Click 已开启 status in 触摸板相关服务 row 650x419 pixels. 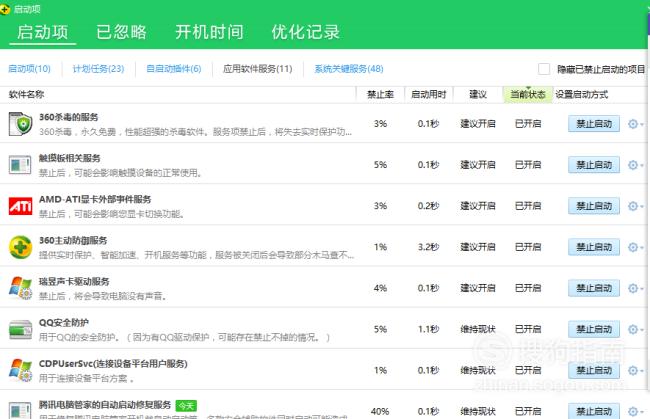coord(528,165)
